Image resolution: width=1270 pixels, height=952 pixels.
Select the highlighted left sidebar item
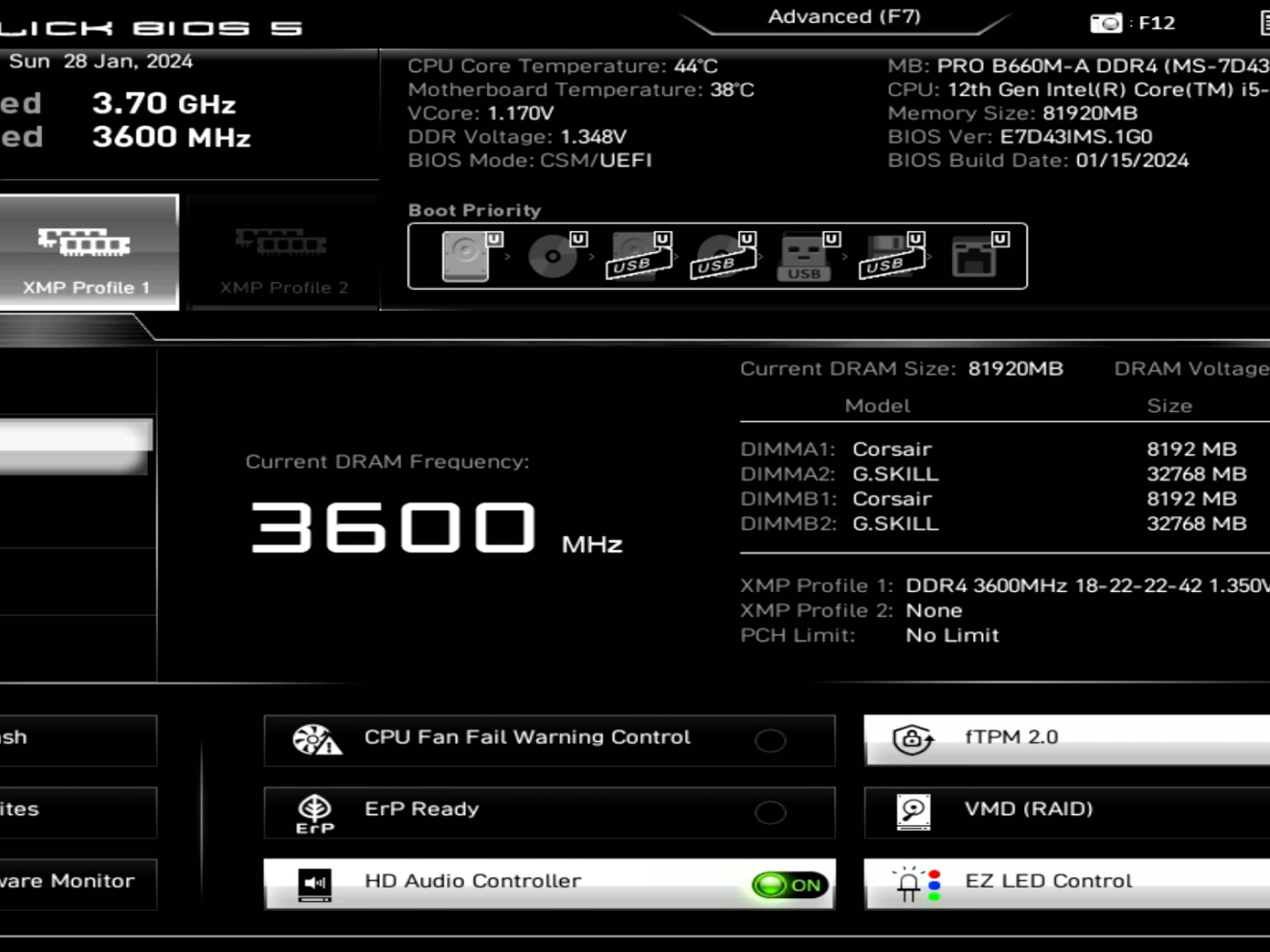click(76, 446)
